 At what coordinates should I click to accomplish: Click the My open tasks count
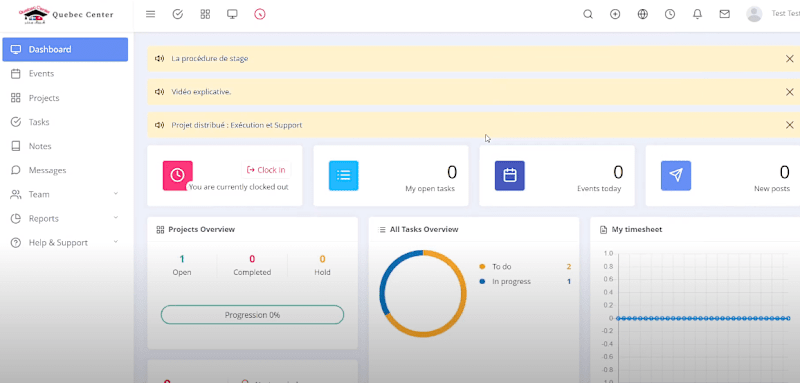[x=452, y=173]
